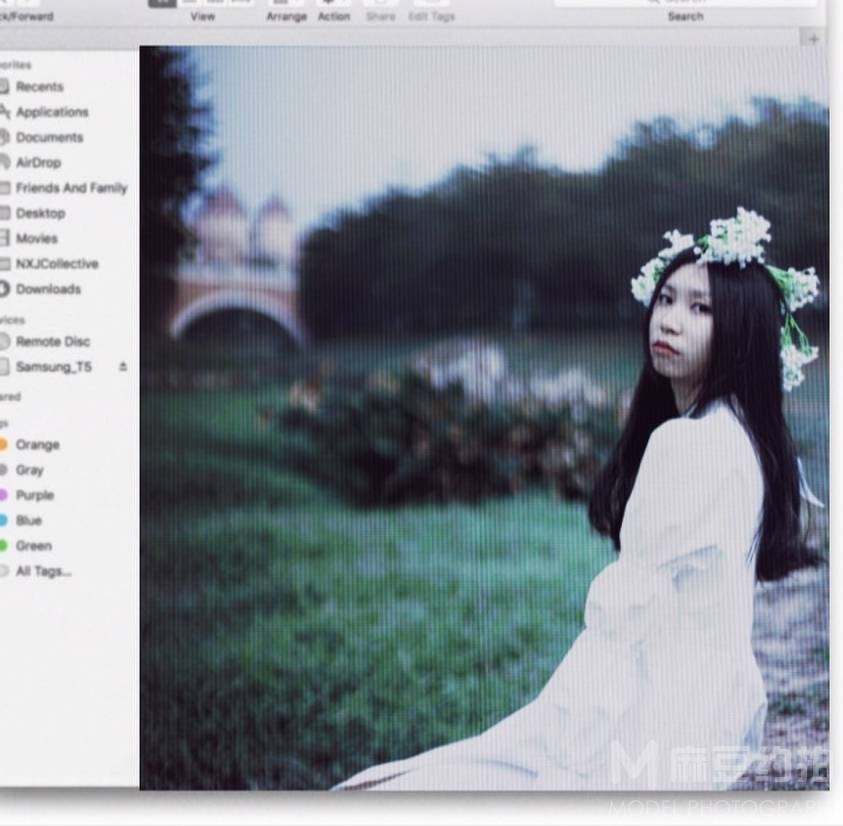Open the Documents sidebar item
This screenshot has width=843, height=826.
(x=49, y=137)
